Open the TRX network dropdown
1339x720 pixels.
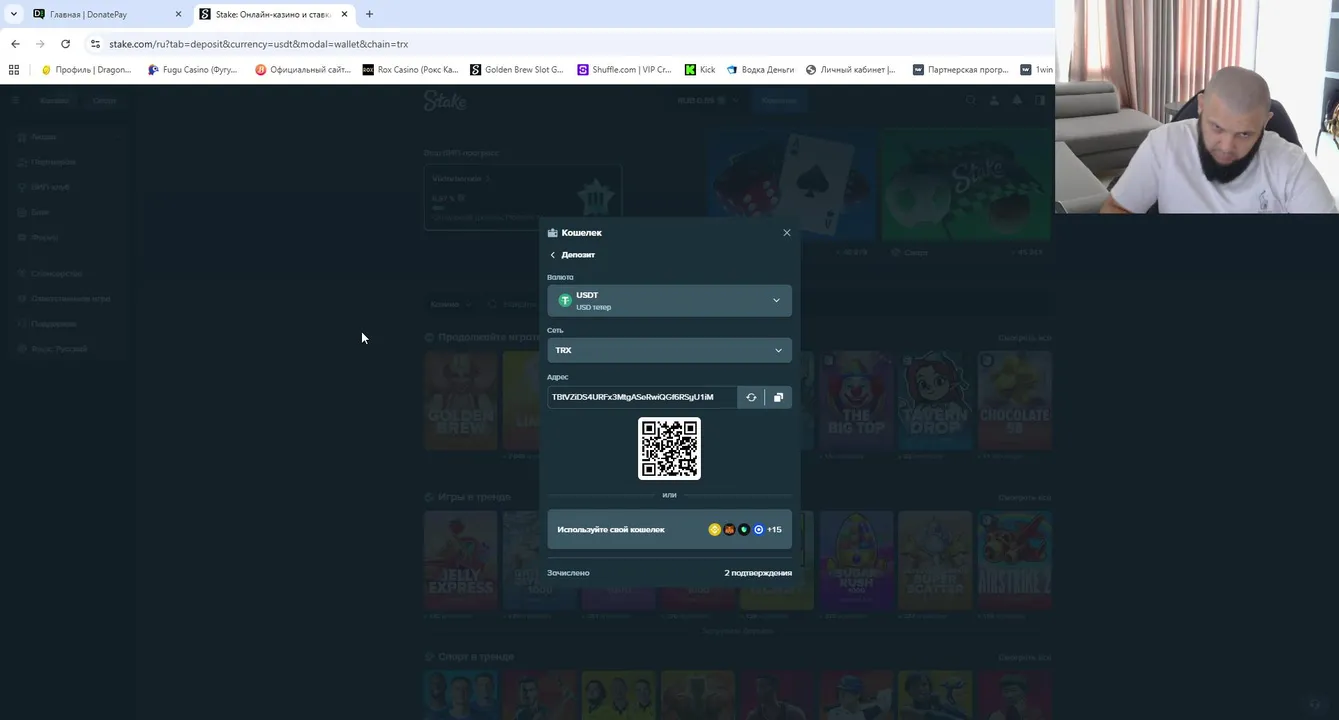click(x=669, y=350)
